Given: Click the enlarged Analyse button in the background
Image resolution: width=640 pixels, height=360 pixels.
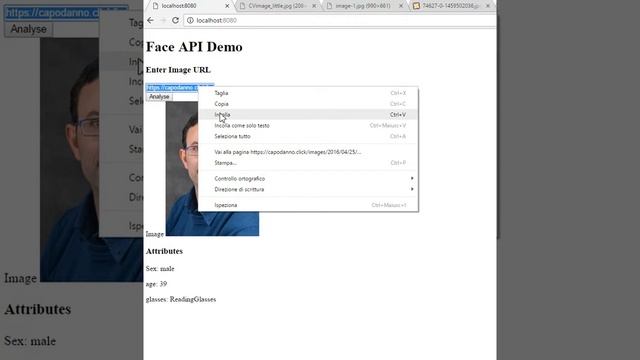Looking at the screenshot, I should tap(29, 29).
